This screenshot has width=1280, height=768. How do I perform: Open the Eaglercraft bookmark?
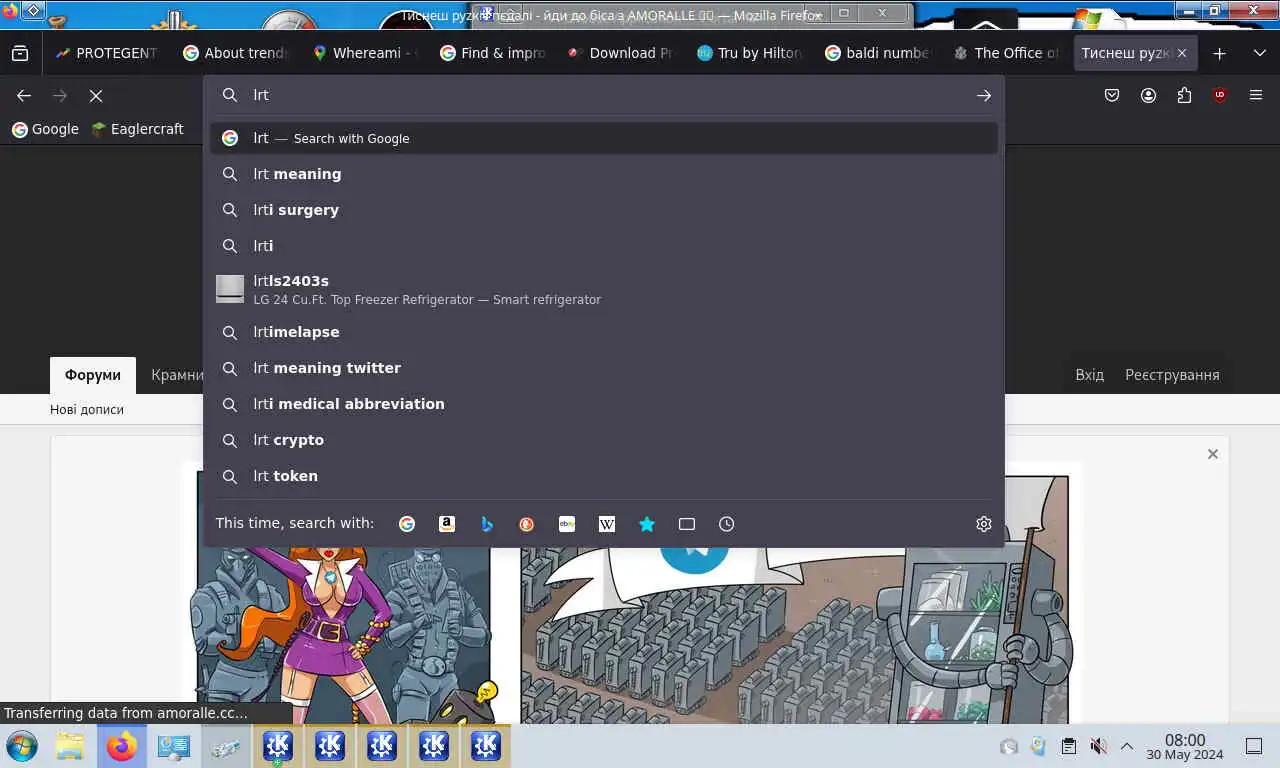point(138,129)
